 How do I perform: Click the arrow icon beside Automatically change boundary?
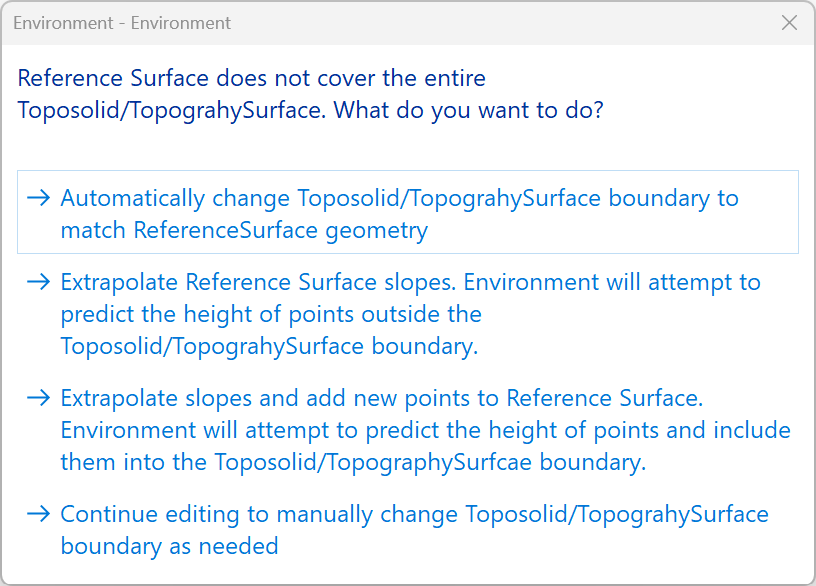coord(39,198)
